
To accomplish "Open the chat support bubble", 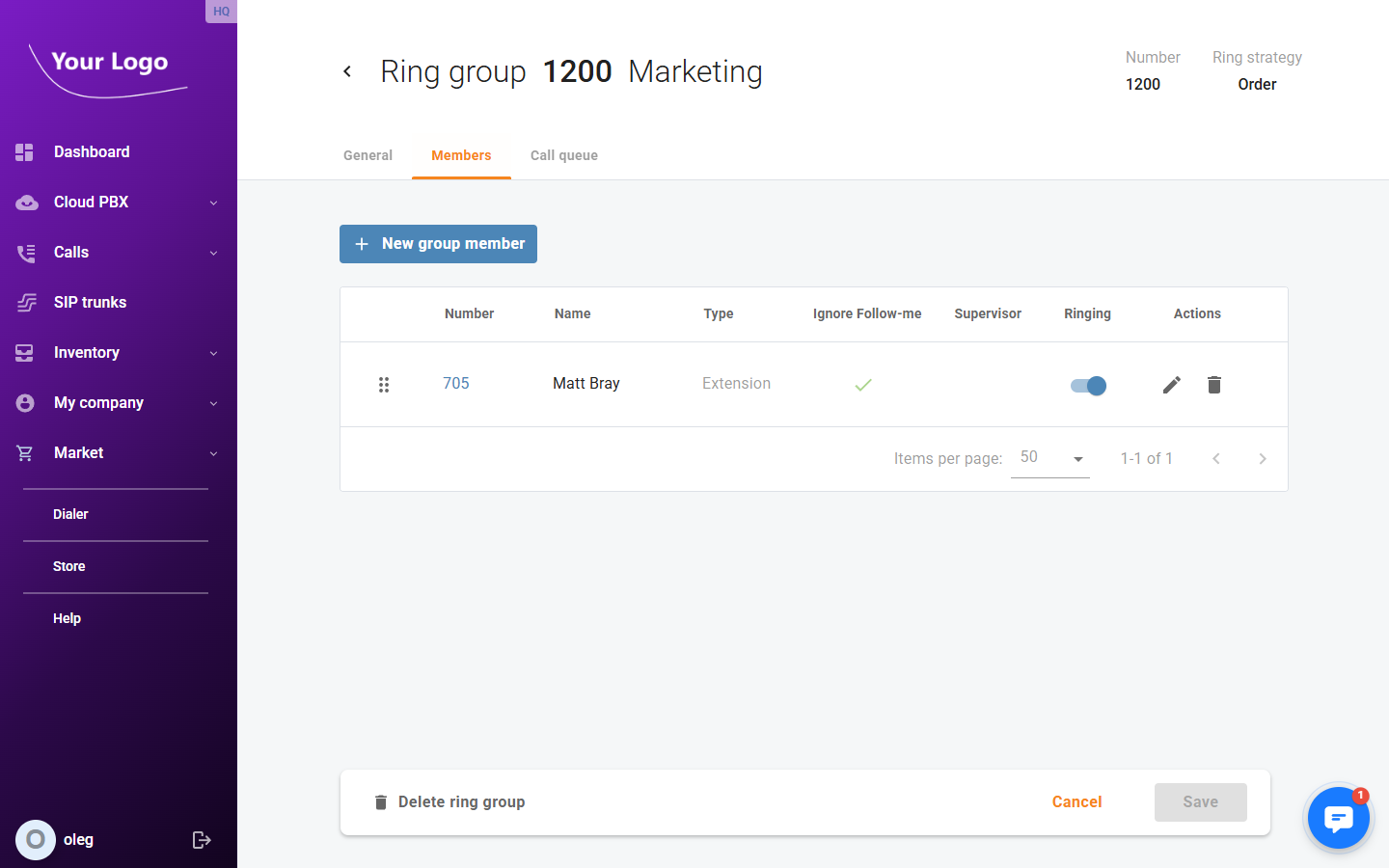I will 1339,817.
